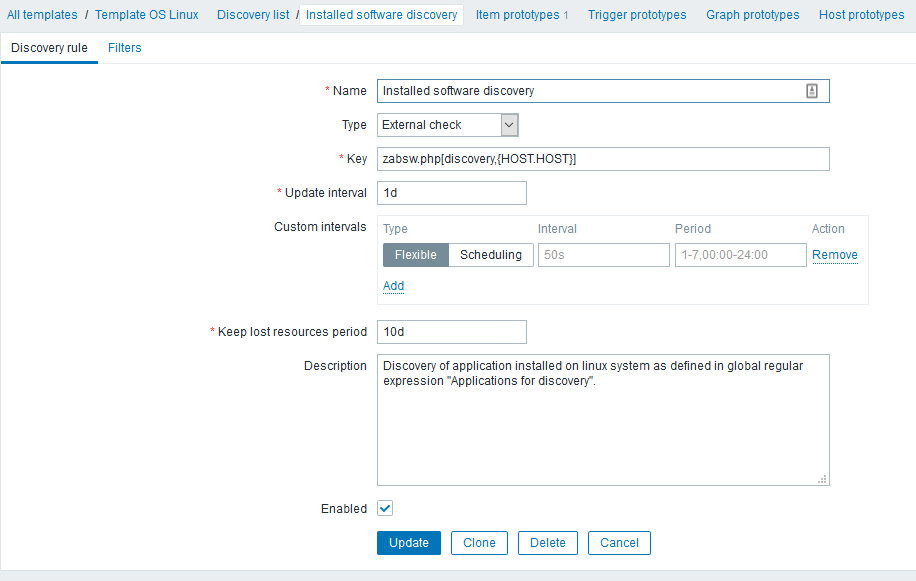The height and width of the screenshot is (581, 916).
Task: Focus the Name input field
Action: (x=603, y=91)
